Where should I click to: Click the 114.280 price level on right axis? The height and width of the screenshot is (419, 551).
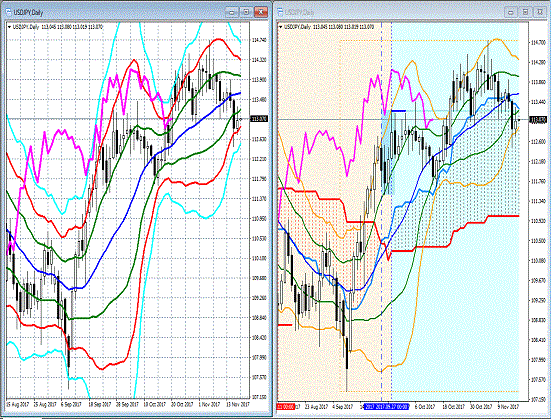(538, 63)
